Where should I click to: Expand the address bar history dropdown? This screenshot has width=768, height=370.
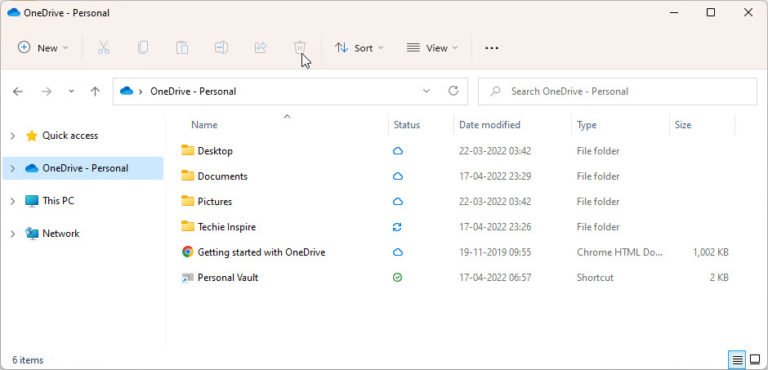point(426,91)
